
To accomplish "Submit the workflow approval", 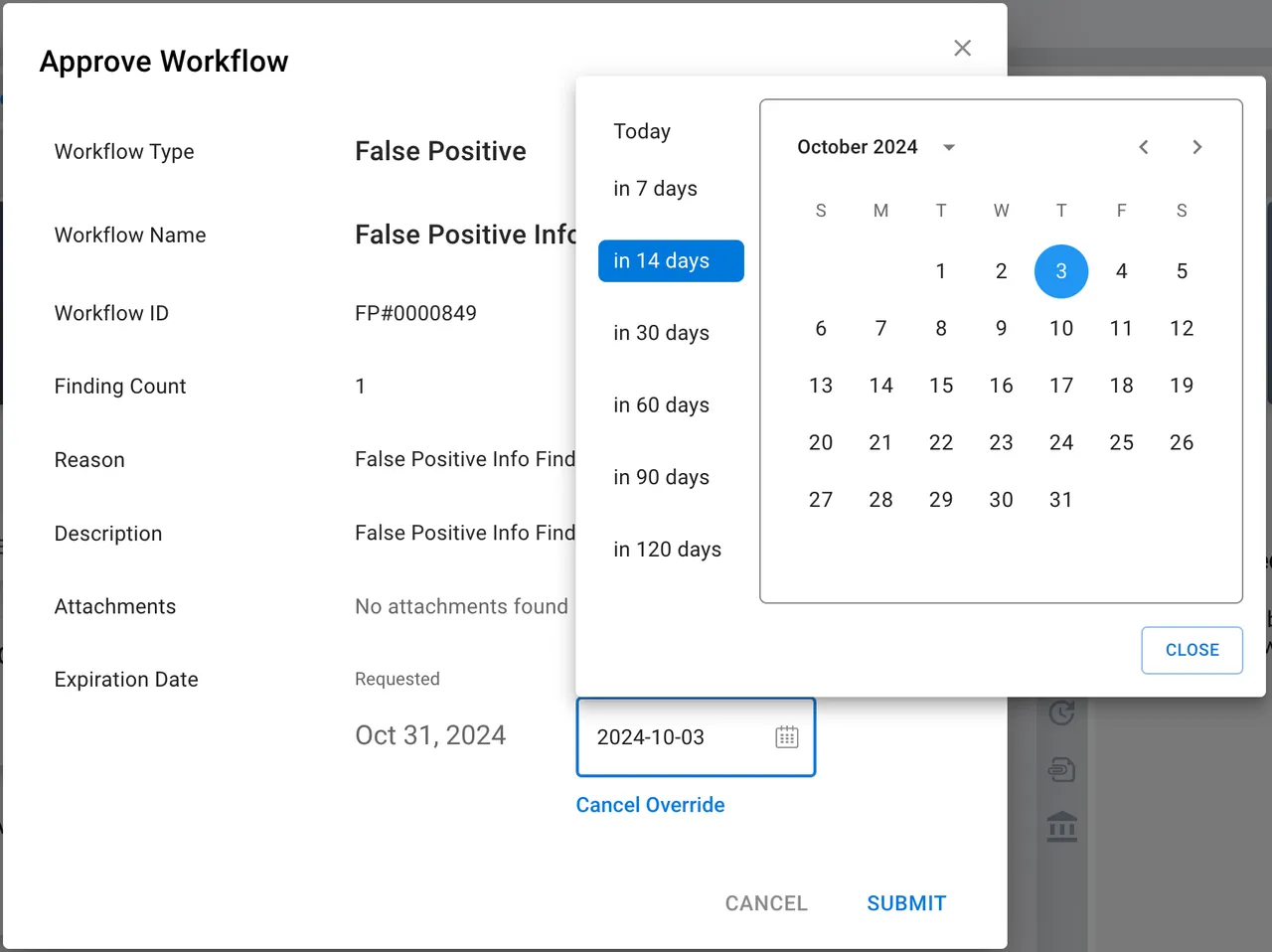I will [x=906, y=903].
